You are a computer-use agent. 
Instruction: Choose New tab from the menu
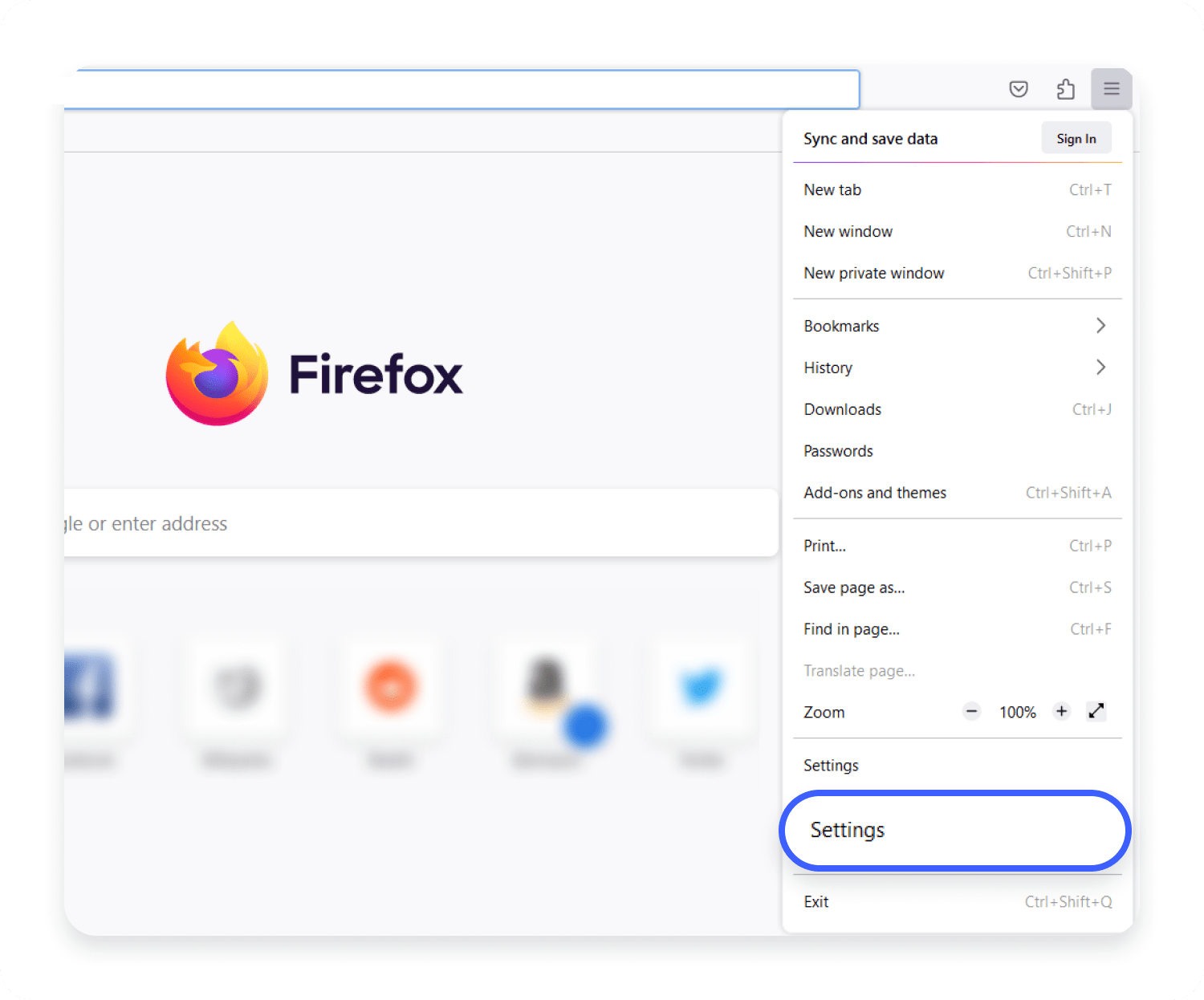click(x=958, y=189)
